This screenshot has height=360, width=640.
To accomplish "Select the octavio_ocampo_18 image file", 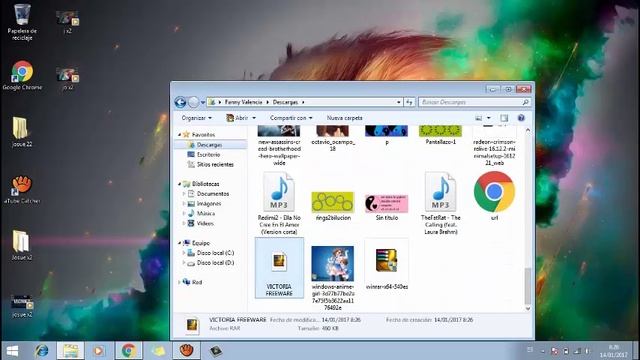I will 333,139.
